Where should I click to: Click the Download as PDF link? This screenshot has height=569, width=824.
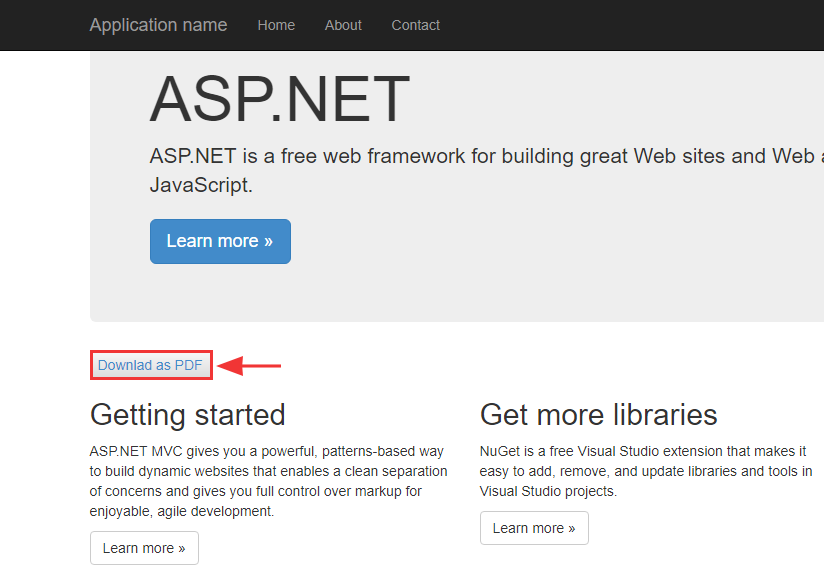[x=150, y=365]
